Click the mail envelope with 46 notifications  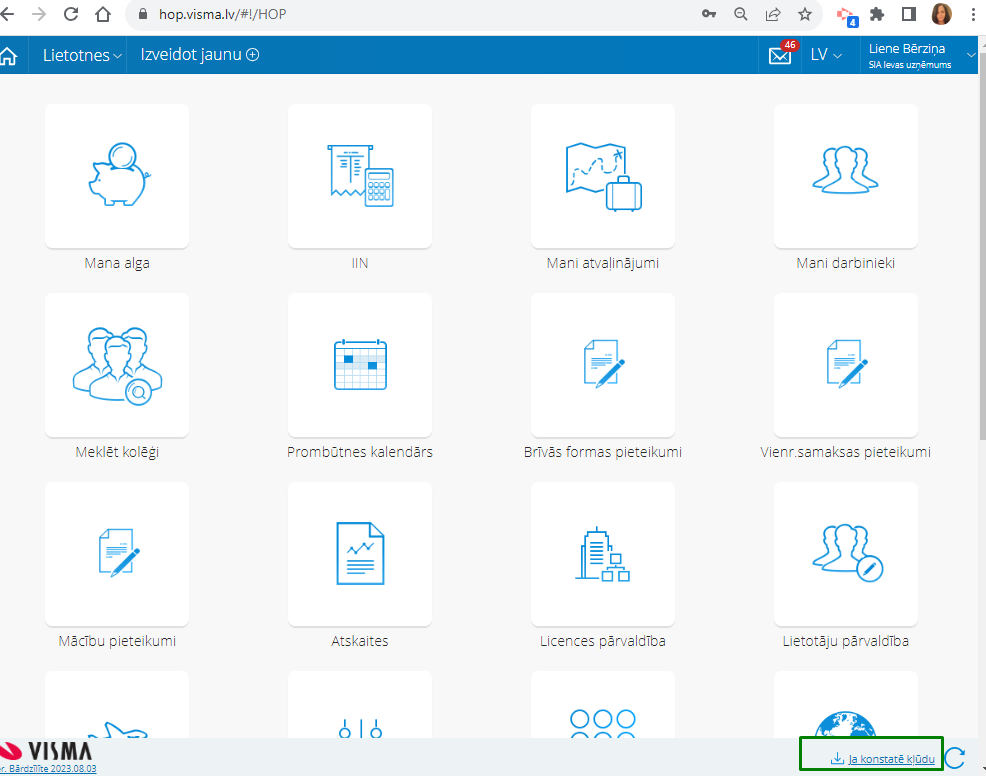[x=780, y=55]
